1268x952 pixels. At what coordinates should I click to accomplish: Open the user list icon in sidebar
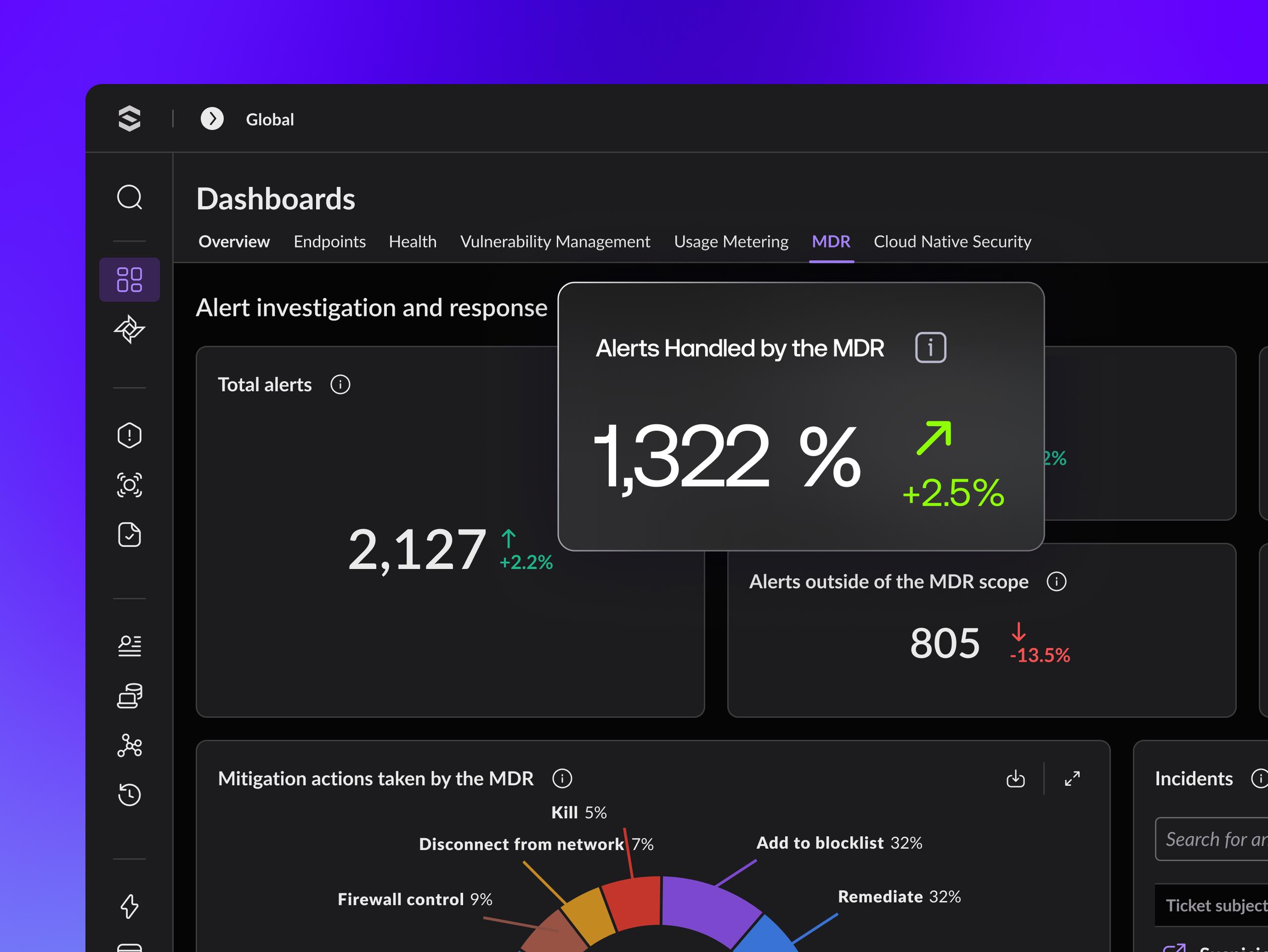[130, 646]
